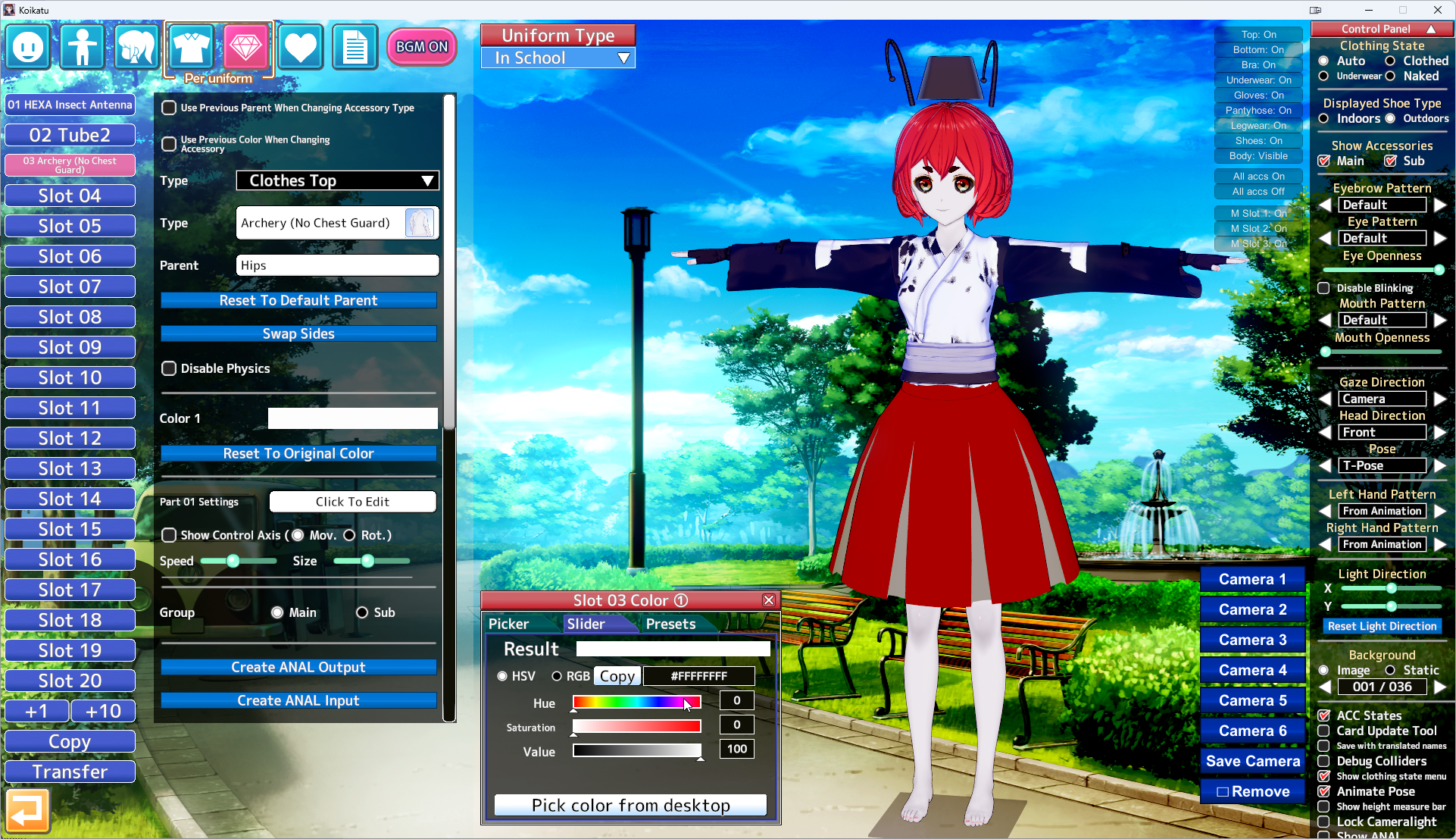Collapse the Control Panel triangle
Viewport: 1456px width, 839px height.
(x=1431, y=29)
